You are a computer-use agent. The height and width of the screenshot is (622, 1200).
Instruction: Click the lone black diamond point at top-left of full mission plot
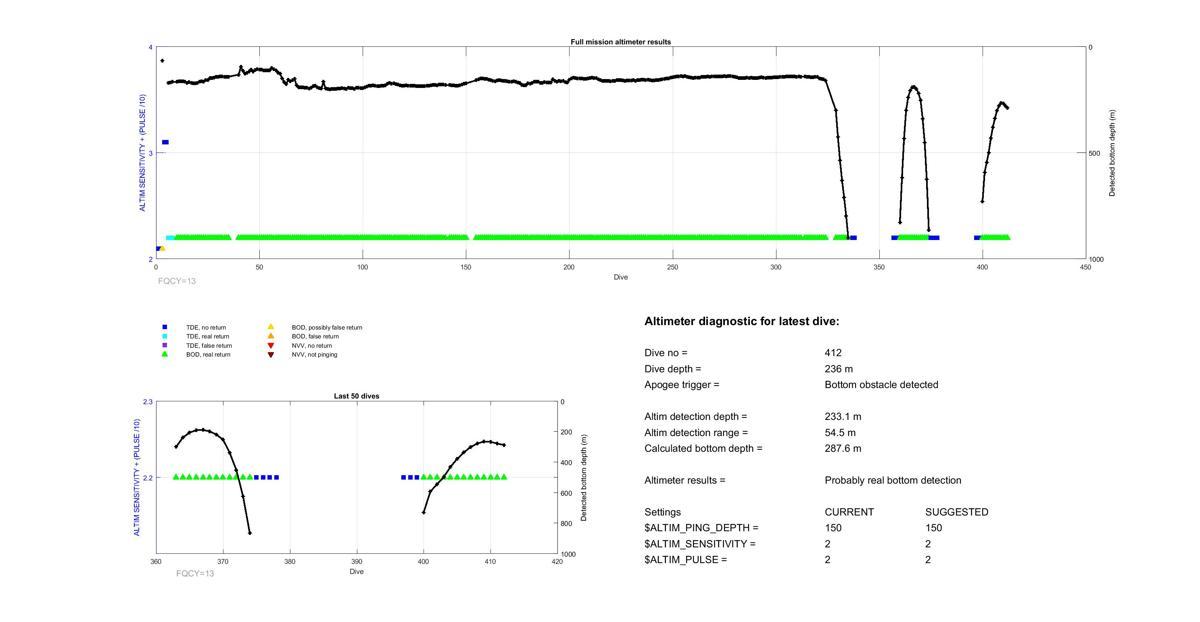[162, 61]
